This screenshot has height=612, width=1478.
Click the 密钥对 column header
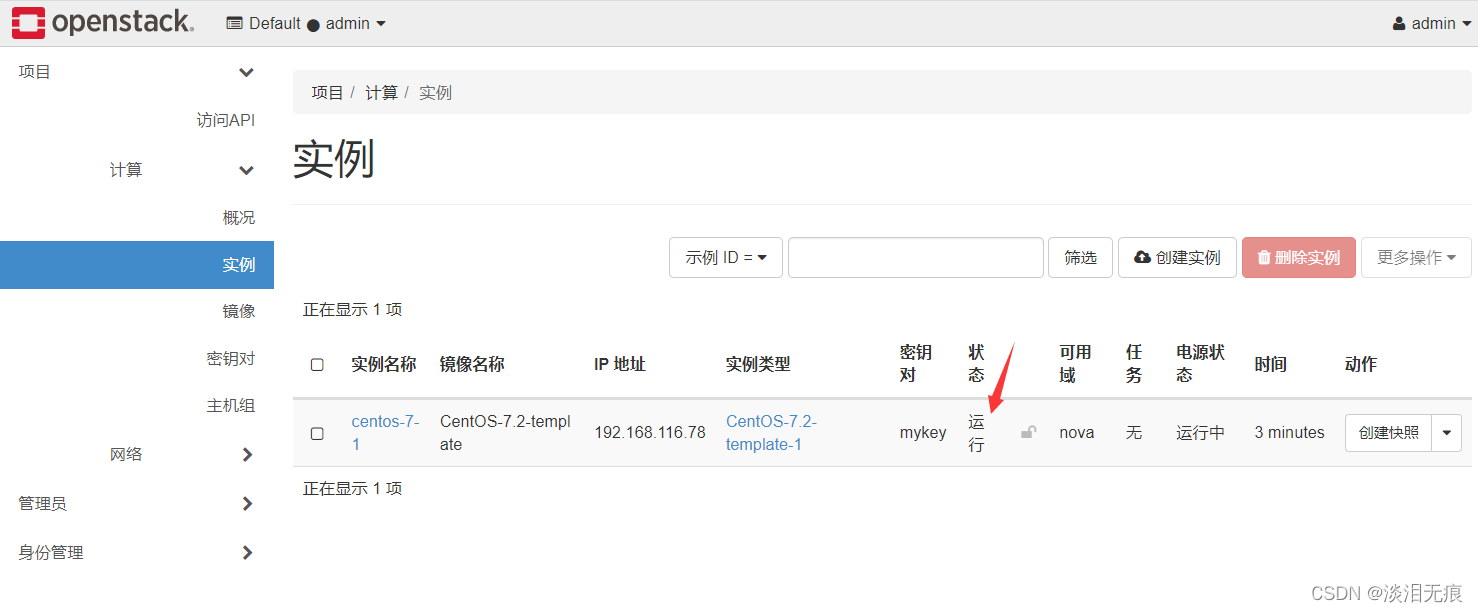[x=916, y=364]
